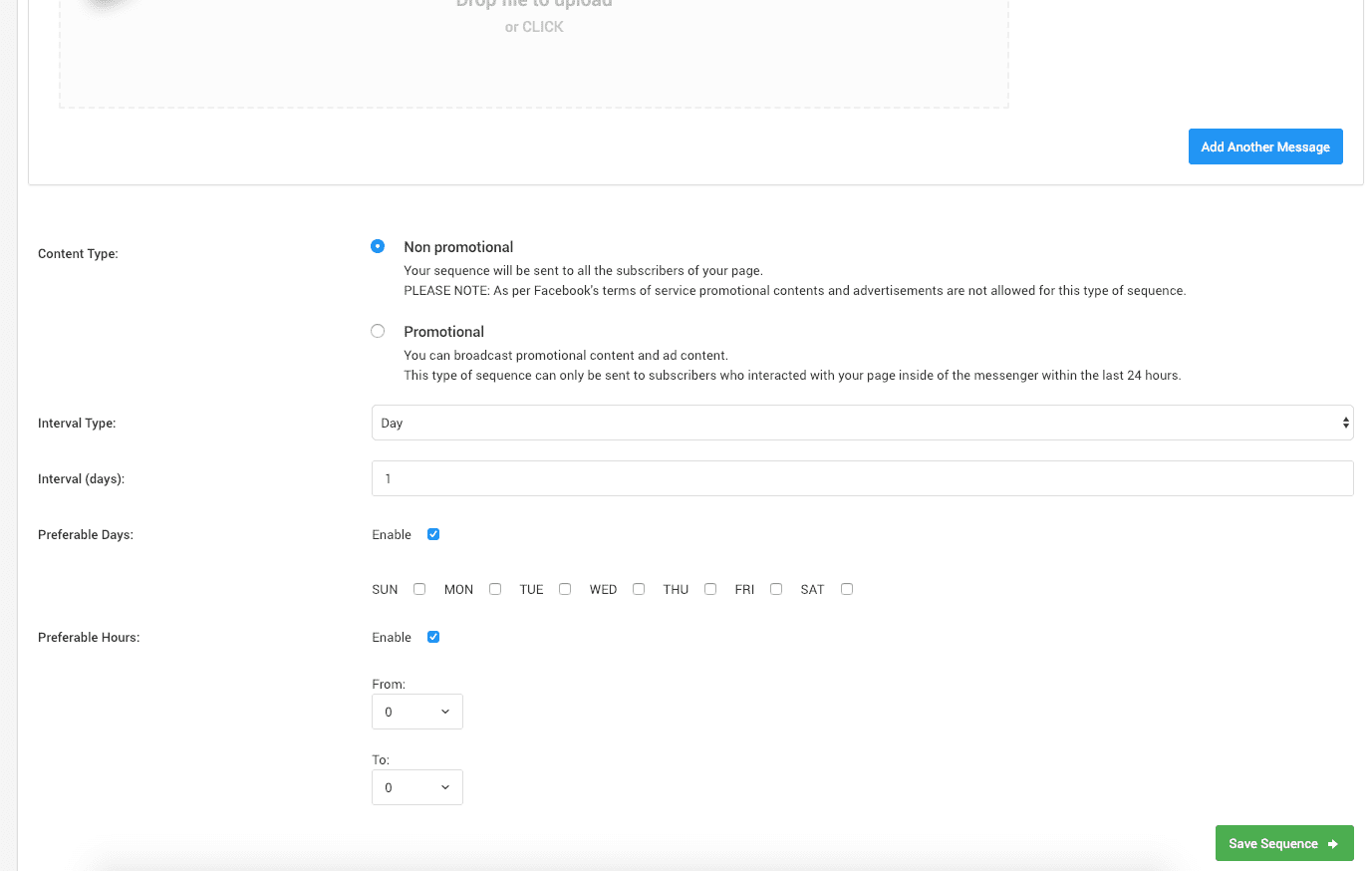Viewport: 1372px width, 871px height.
Task: Check the FRI day checkbox
Action: (x=776, y=589)
